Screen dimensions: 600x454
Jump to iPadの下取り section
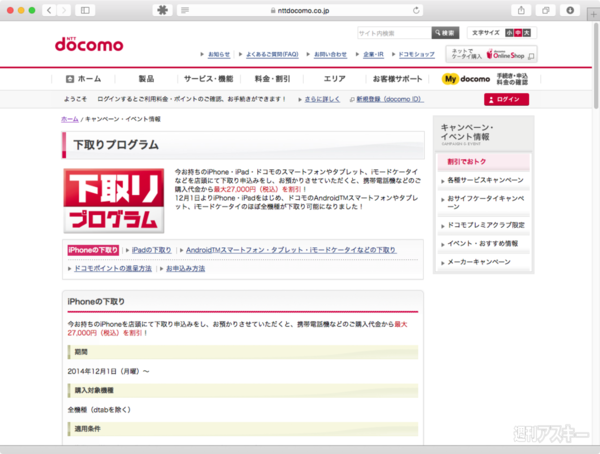pos(152,250)
